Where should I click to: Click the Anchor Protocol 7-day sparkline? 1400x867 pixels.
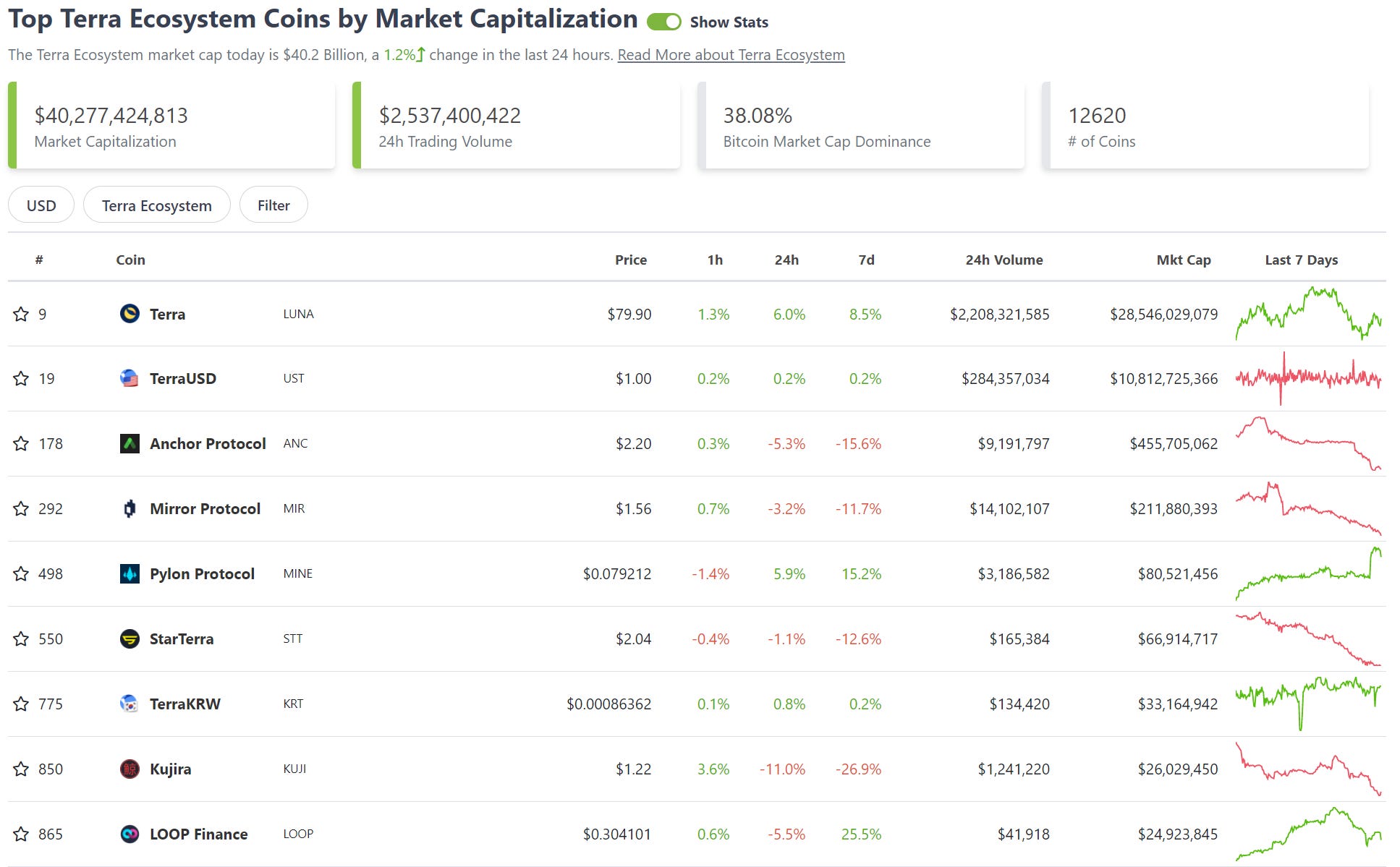[x=1308, y=443]
